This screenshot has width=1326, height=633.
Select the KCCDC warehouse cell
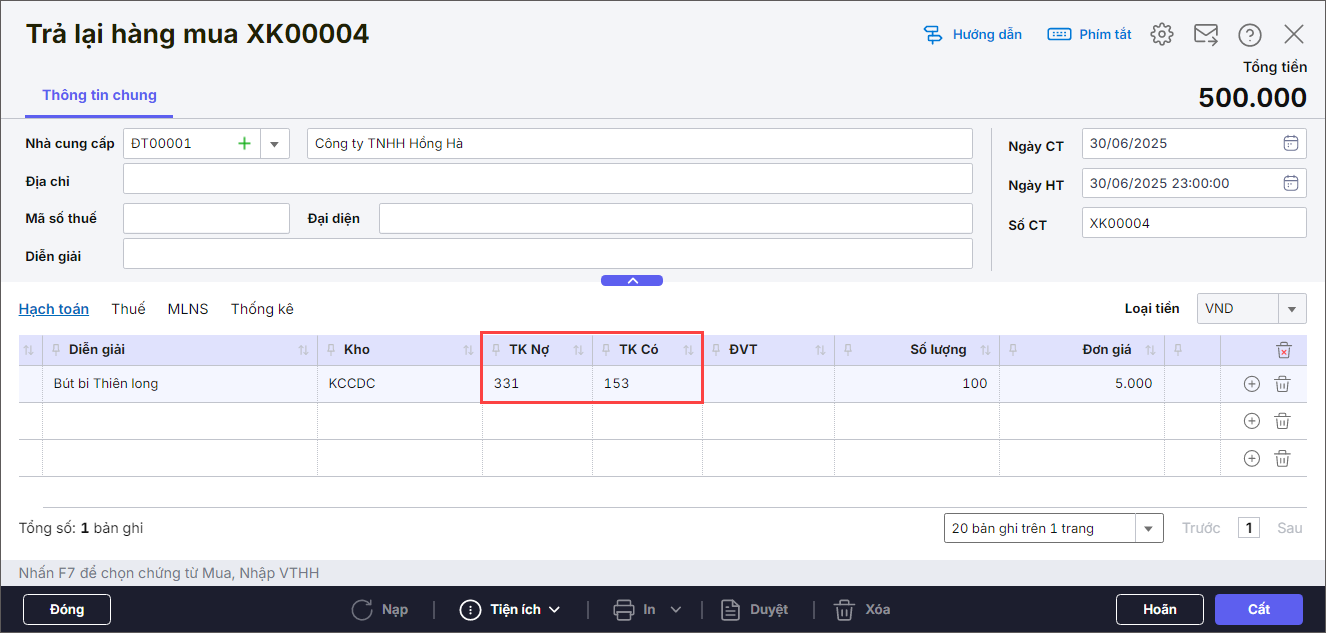[400, 384]
